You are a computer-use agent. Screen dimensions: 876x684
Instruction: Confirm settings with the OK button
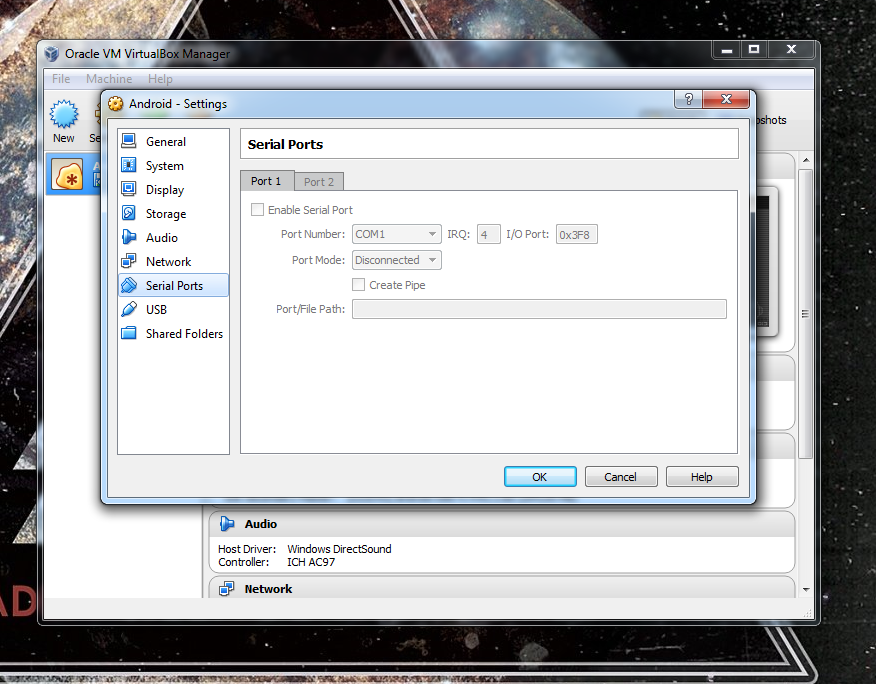[540, 477]
